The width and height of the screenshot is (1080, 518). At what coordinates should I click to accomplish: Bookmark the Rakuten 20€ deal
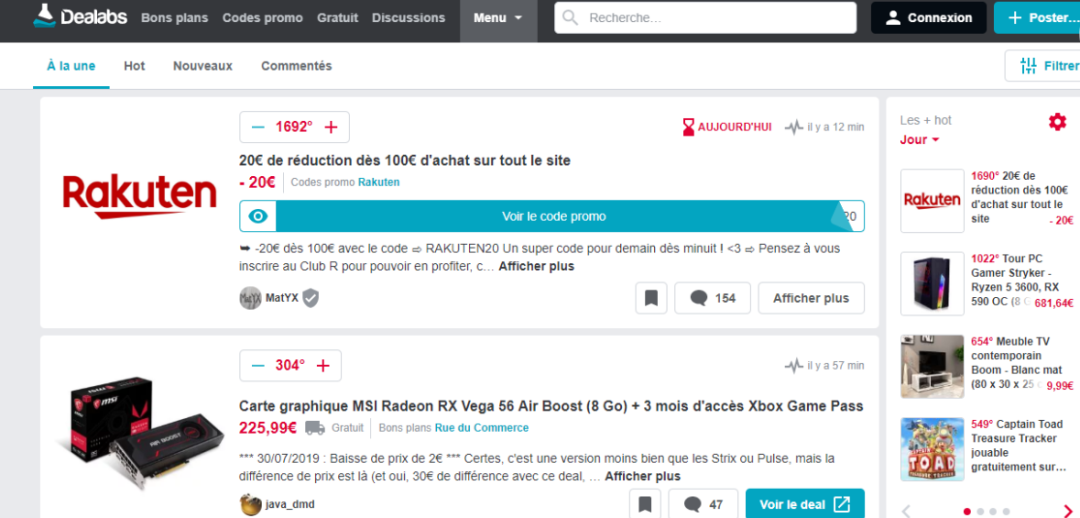point(650,298)
